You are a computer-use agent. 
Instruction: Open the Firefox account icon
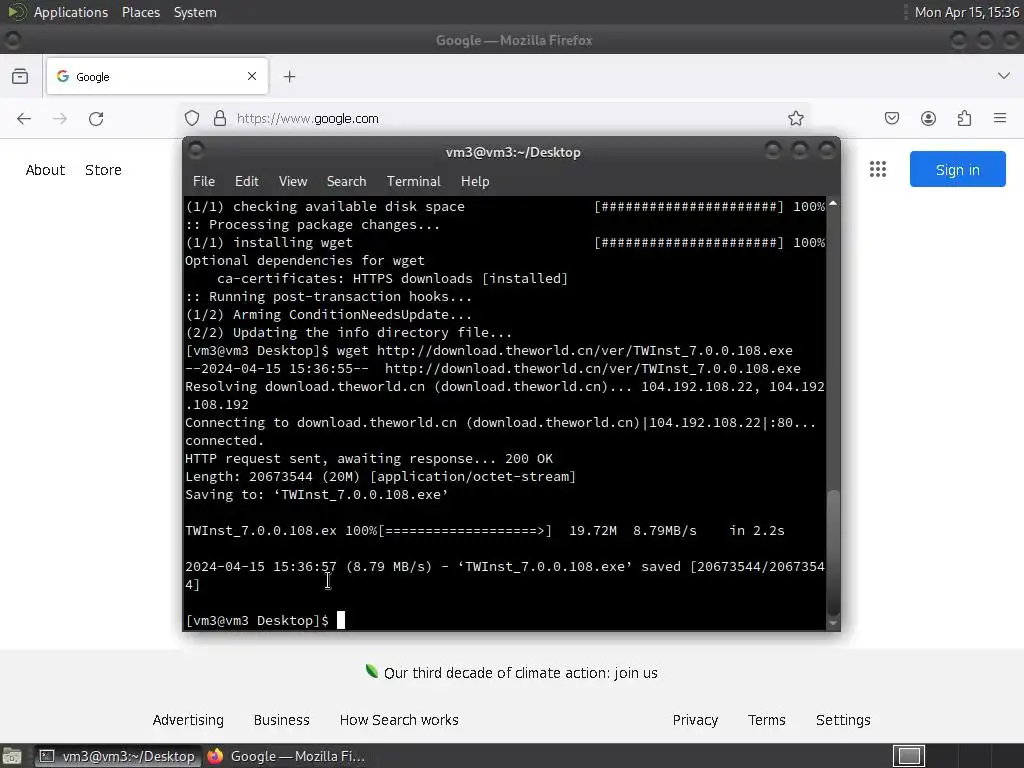point(928,118)
